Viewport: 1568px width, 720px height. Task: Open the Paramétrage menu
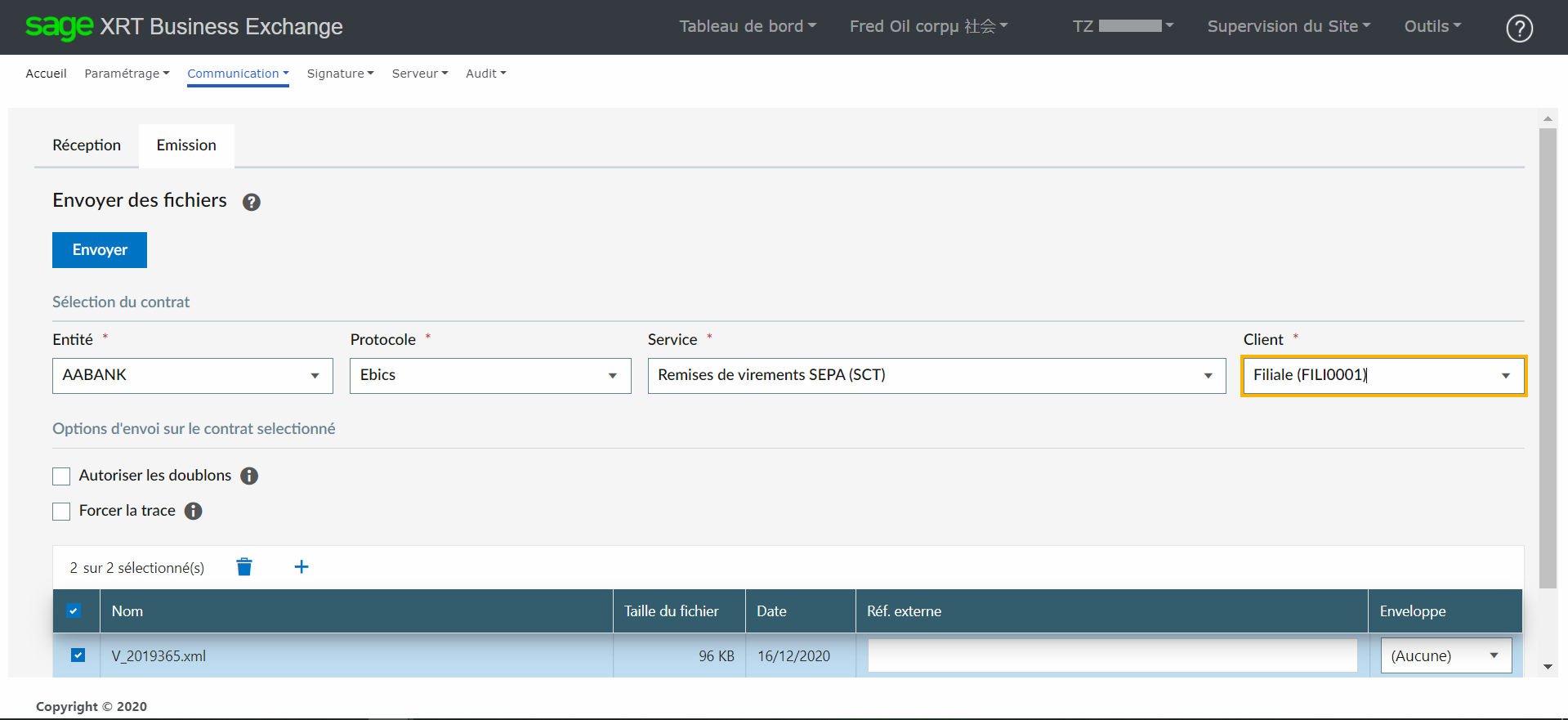(127, 74)
